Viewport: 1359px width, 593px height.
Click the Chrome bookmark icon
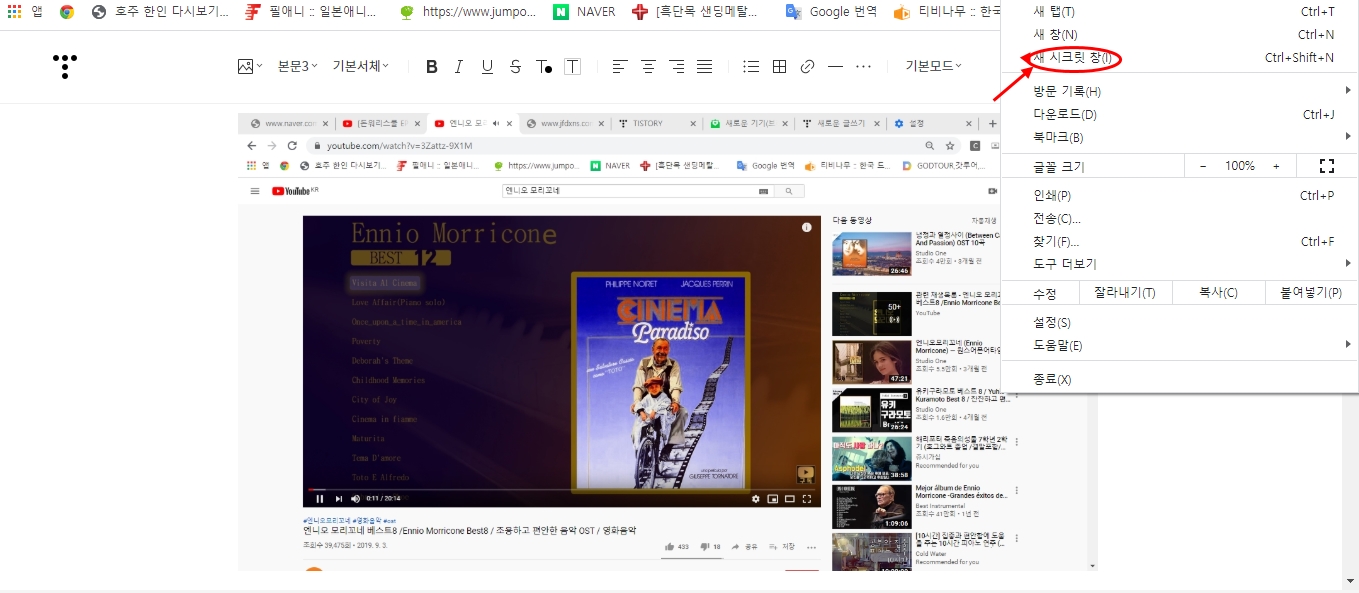click(x=67, y=12)
